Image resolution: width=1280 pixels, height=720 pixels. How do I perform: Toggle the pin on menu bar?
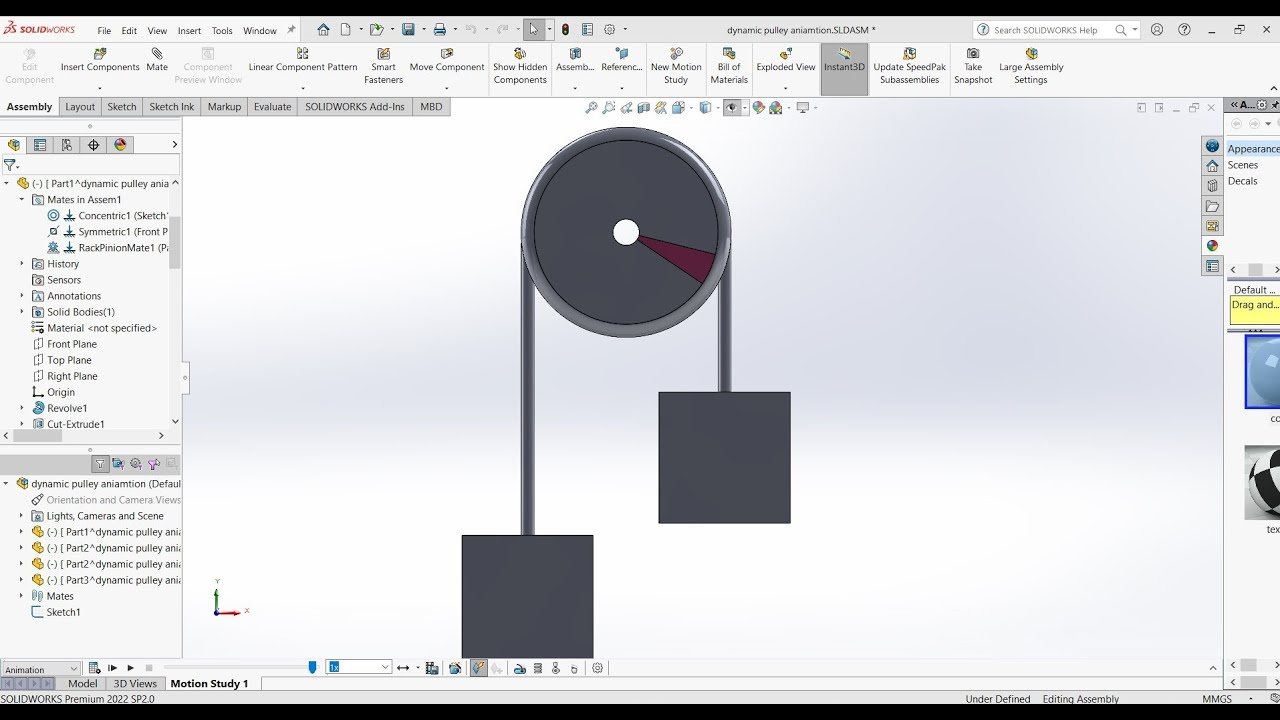[x=291, y=30]
